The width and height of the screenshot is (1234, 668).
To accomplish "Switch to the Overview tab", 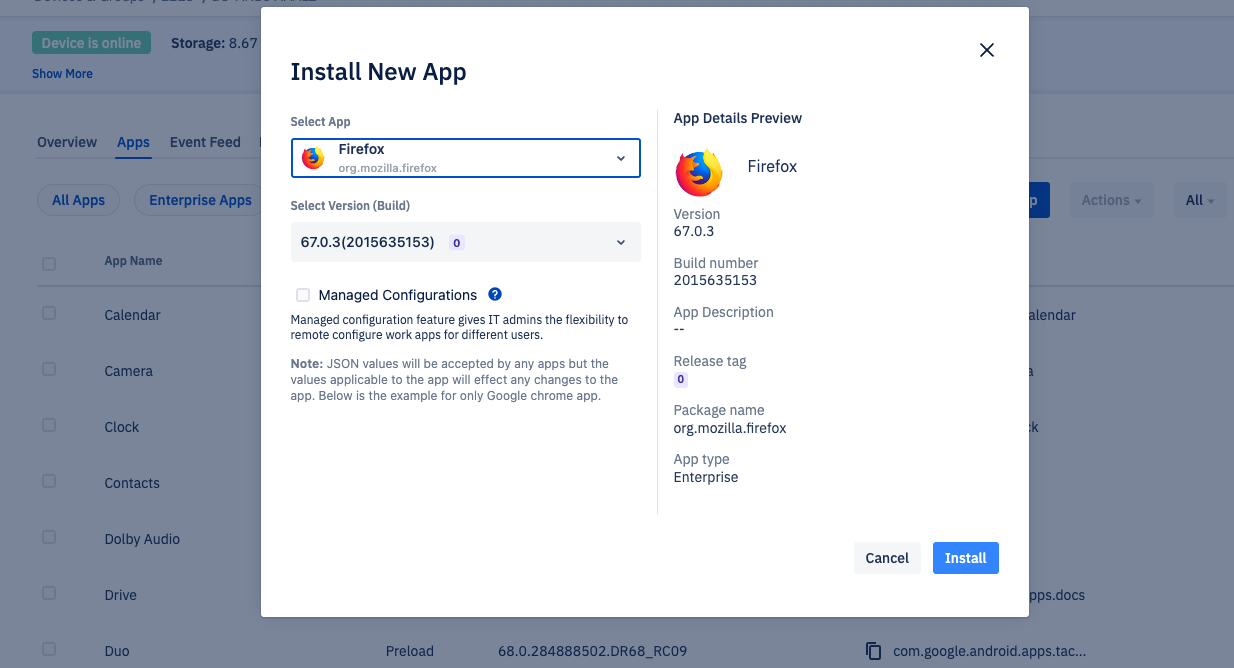I will click(67, 142).
